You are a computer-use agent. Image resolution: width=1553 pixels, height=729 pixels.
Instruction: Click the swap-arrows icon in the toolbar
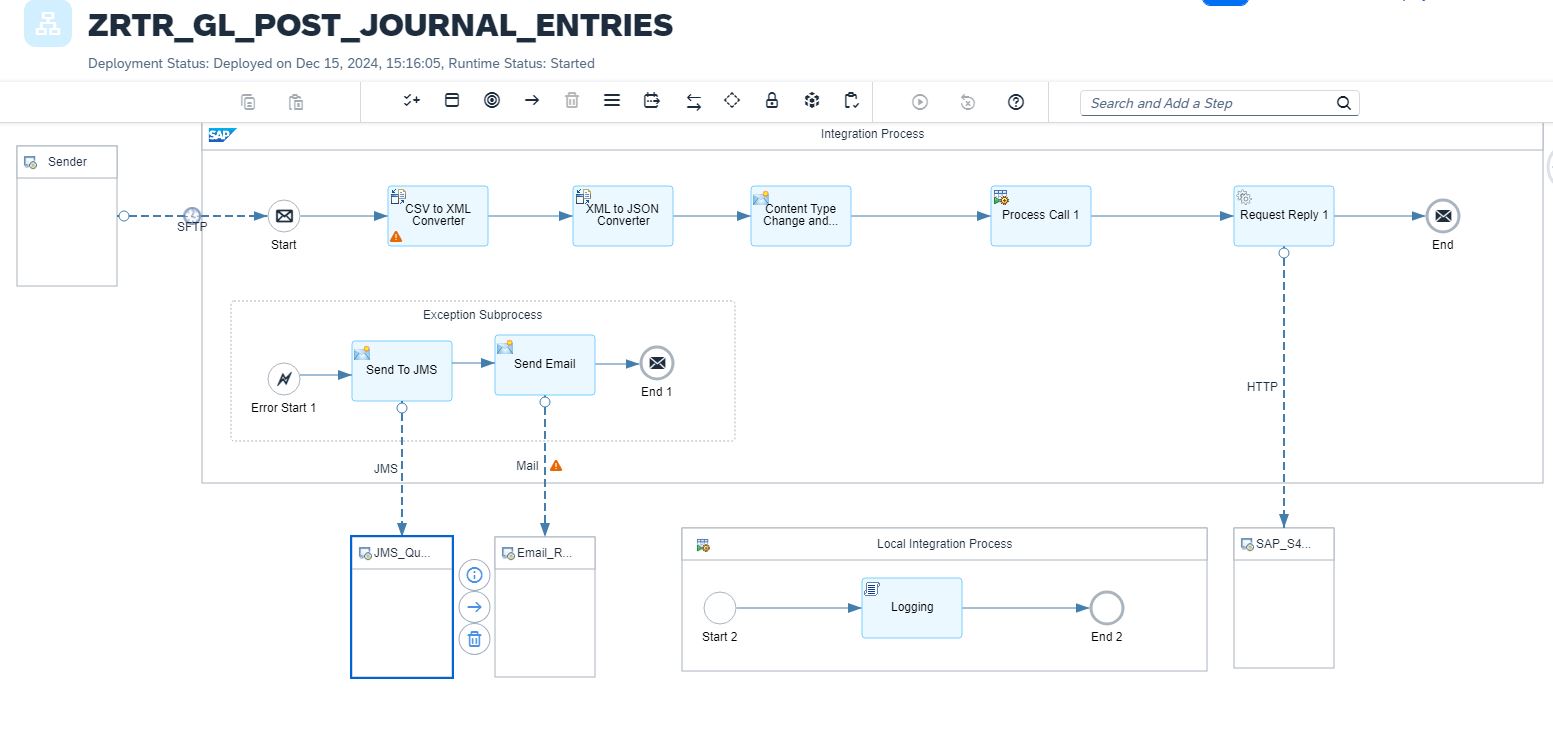point(692,101)
